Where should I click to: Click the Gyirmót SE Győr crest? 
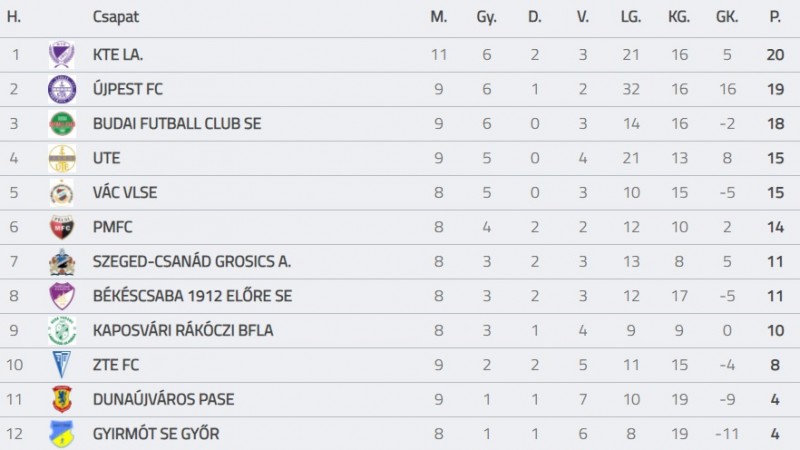click(62, 434)
